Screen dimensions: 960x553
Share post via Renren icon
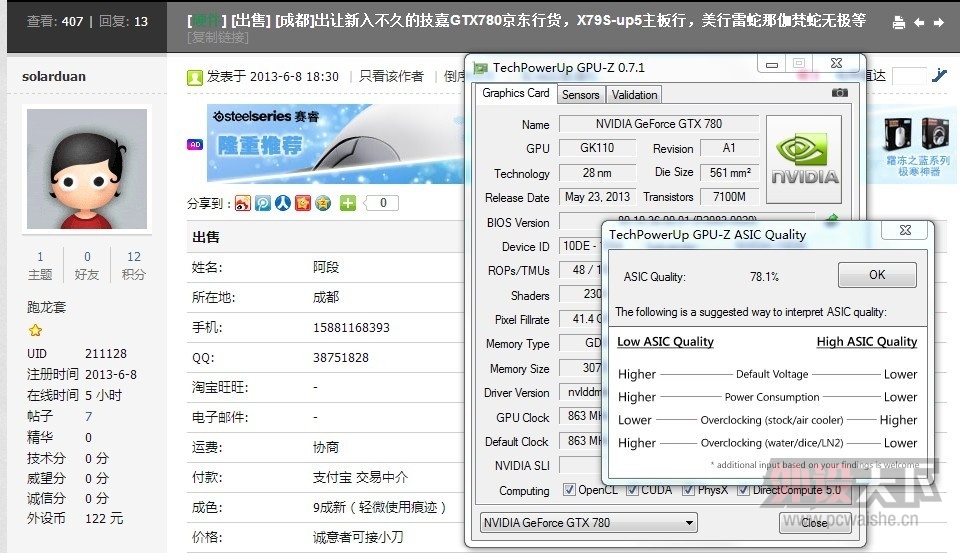coord(282,203)
